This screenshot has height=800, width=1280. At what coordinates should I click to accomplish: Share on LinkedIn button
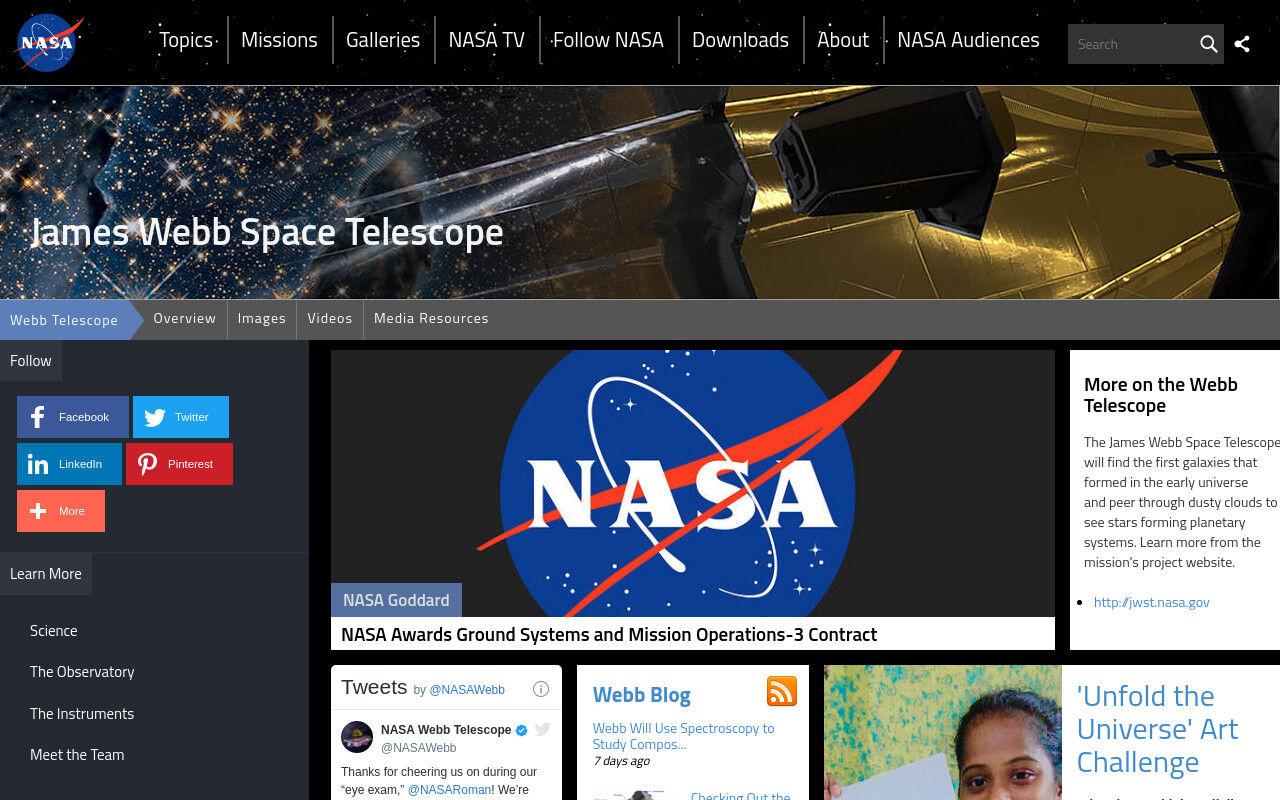pyautogui.click(x=69, y=464)
